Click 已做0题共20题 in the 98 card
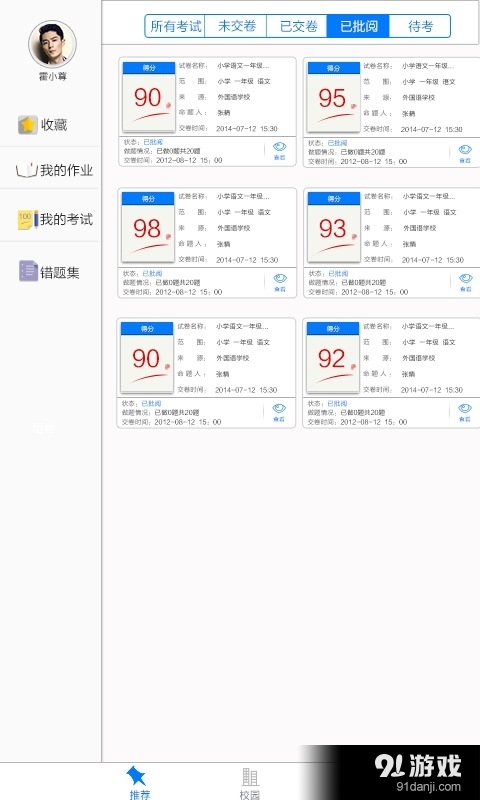Image resolution: width=480 pixels, height=800 pixels. coord(178,283)
